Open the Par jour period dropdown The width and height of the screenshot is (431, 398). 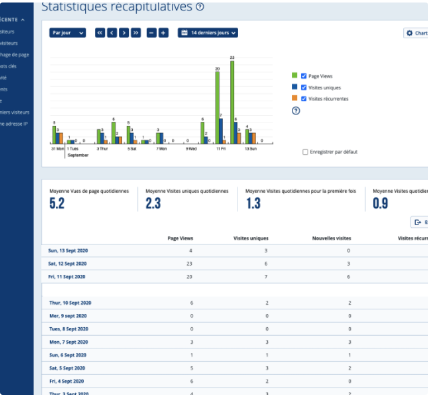[68, 33]
